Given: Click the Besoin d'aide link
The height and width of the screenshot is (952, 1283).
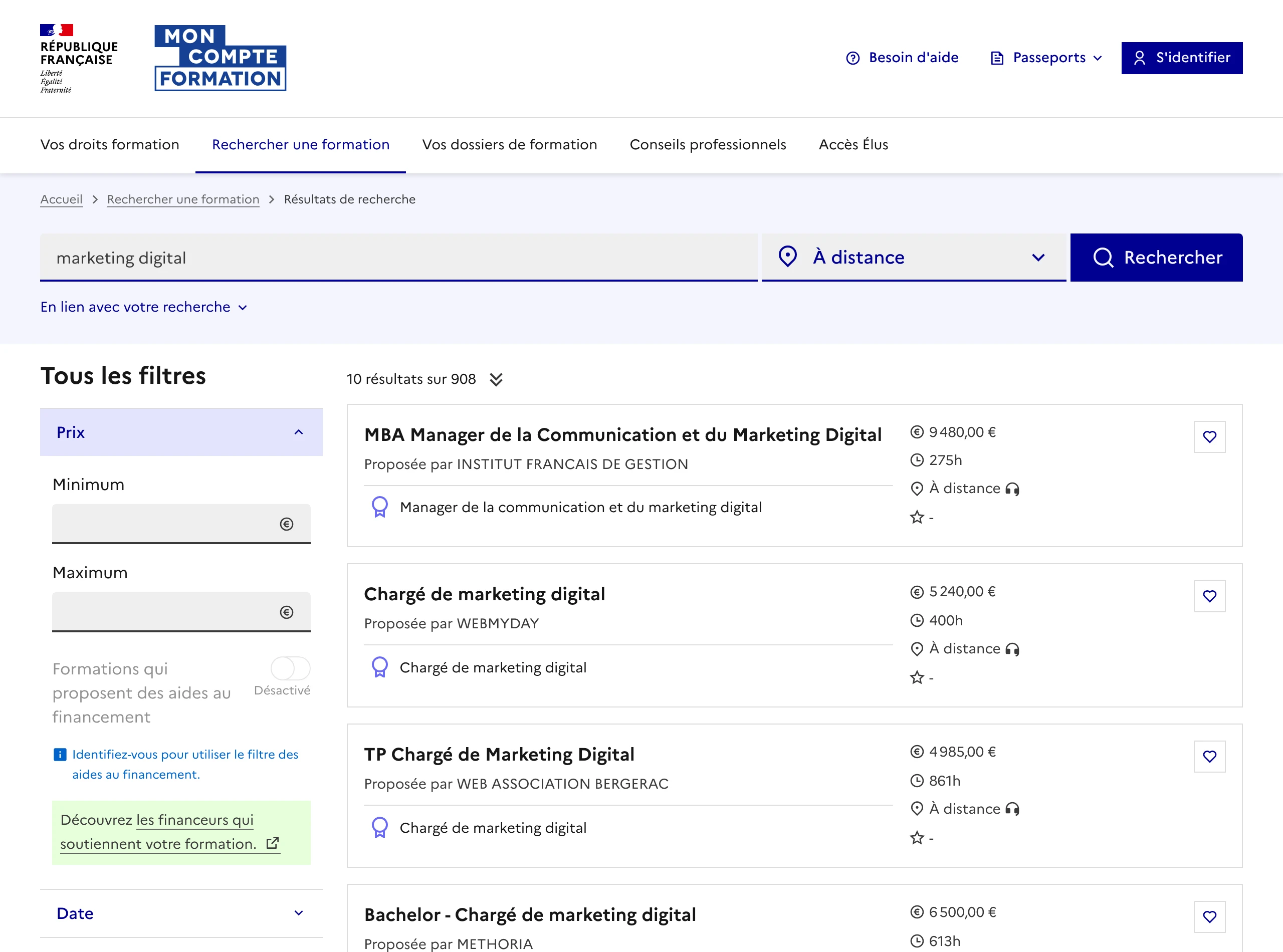Looking at the screenshot, I should (x=902, y=58).
